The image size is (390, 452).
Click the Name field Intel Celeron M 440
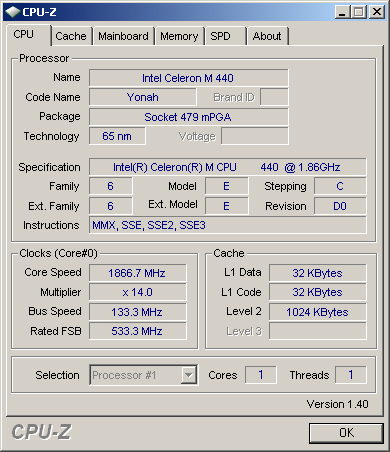[189, 78]
